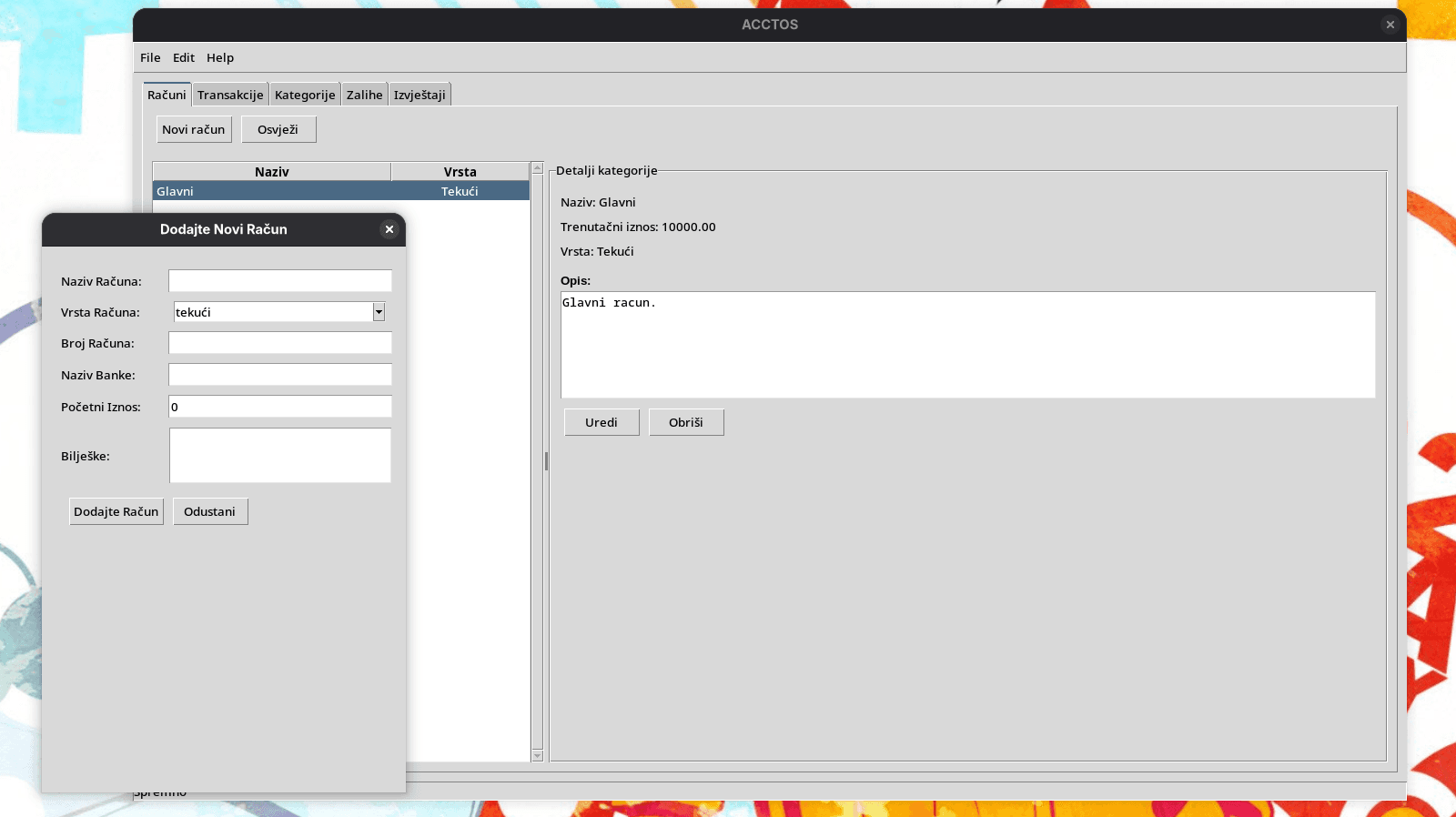Screen dimensions: 1456x817
Task: Click the account list scrollbar down arrow
Action: click(537, 755)
